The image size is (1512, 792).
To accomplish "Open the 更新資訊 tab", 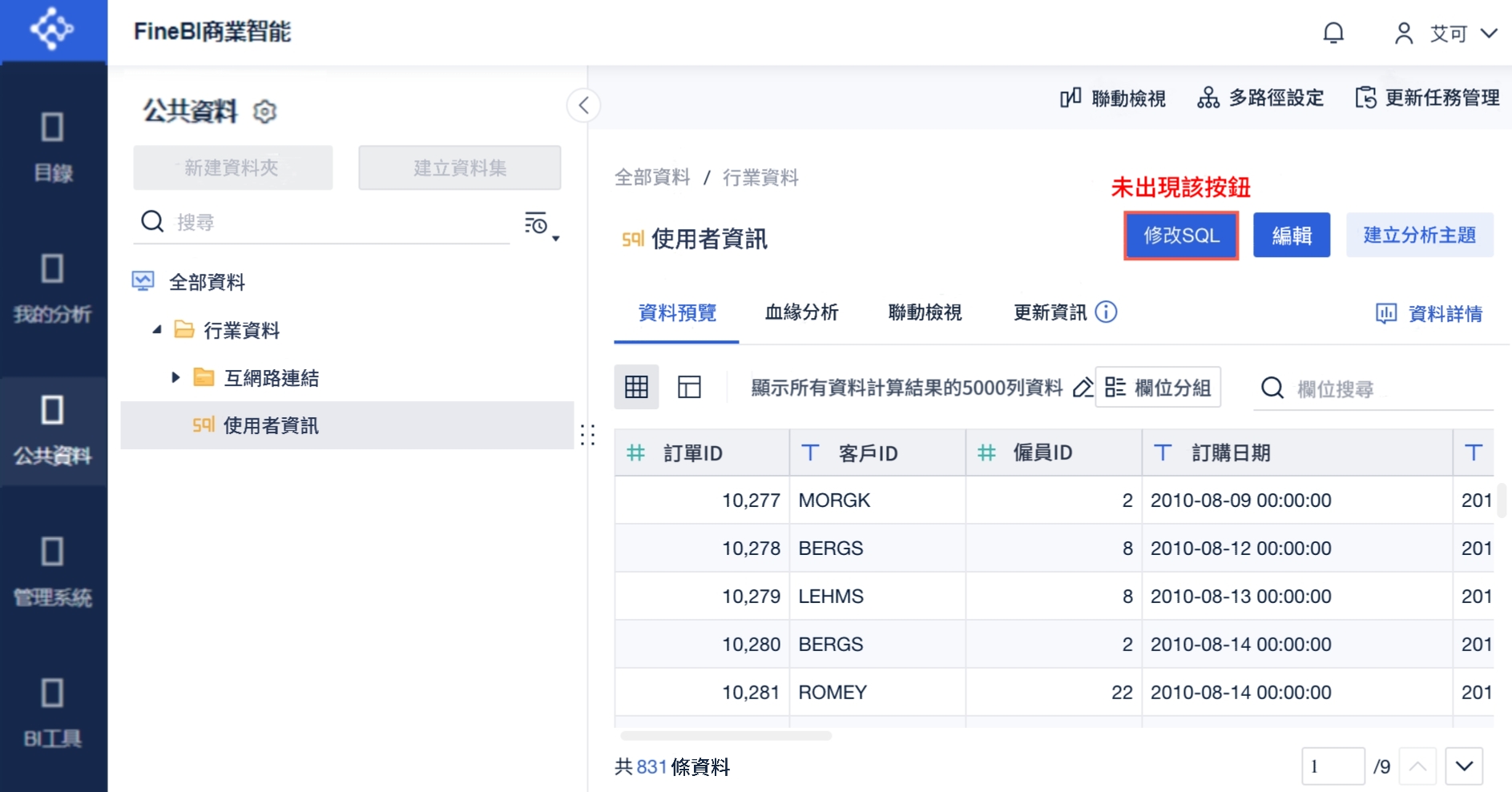I will (1050, 313).
